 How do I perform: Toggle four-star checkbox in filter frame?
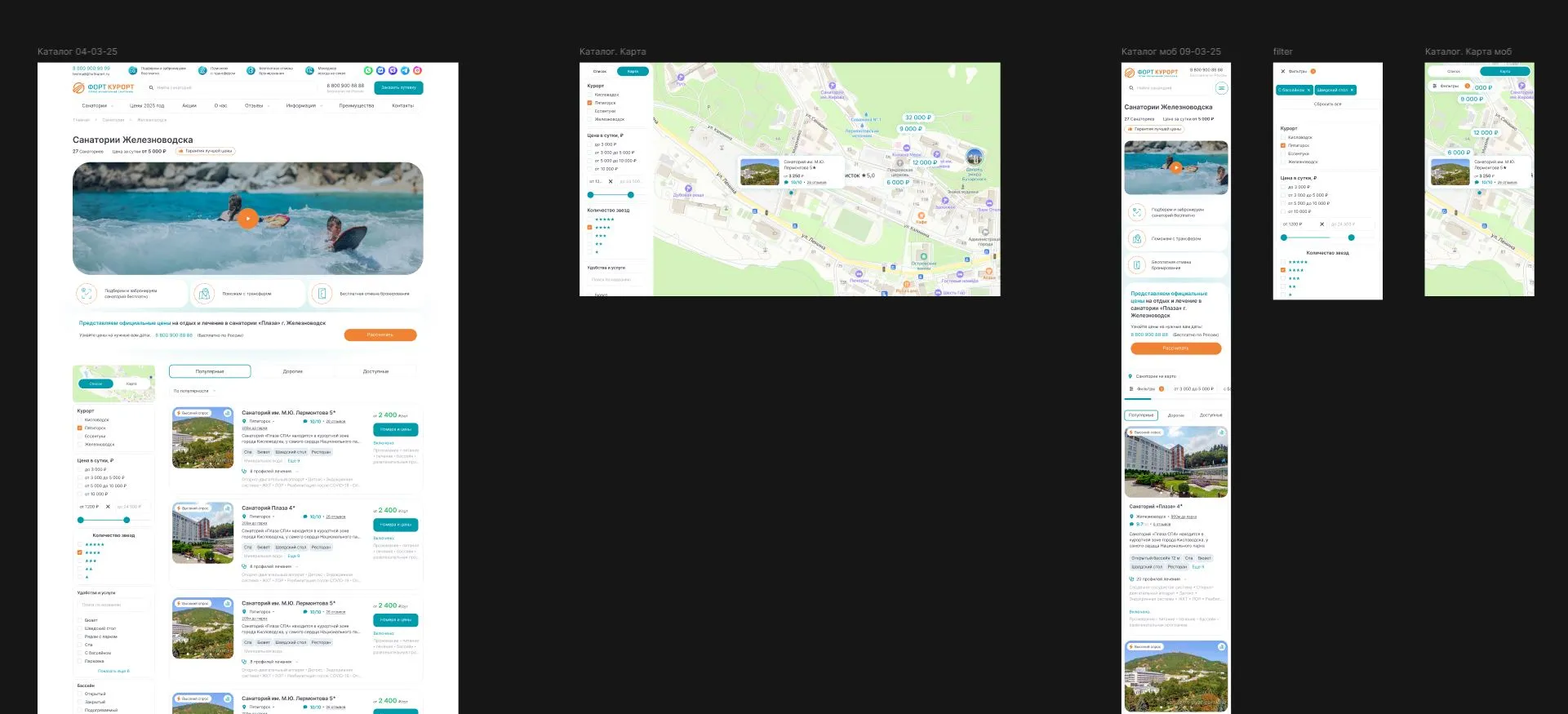pyautogui.click(x=1283, y=270)
